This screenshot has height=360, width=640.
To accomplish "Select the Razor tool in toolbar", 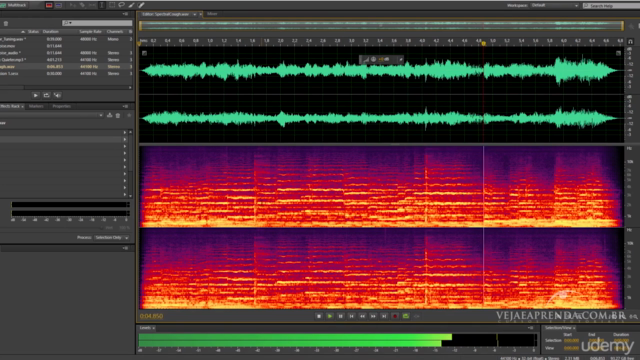I will [x=82, y=5].
